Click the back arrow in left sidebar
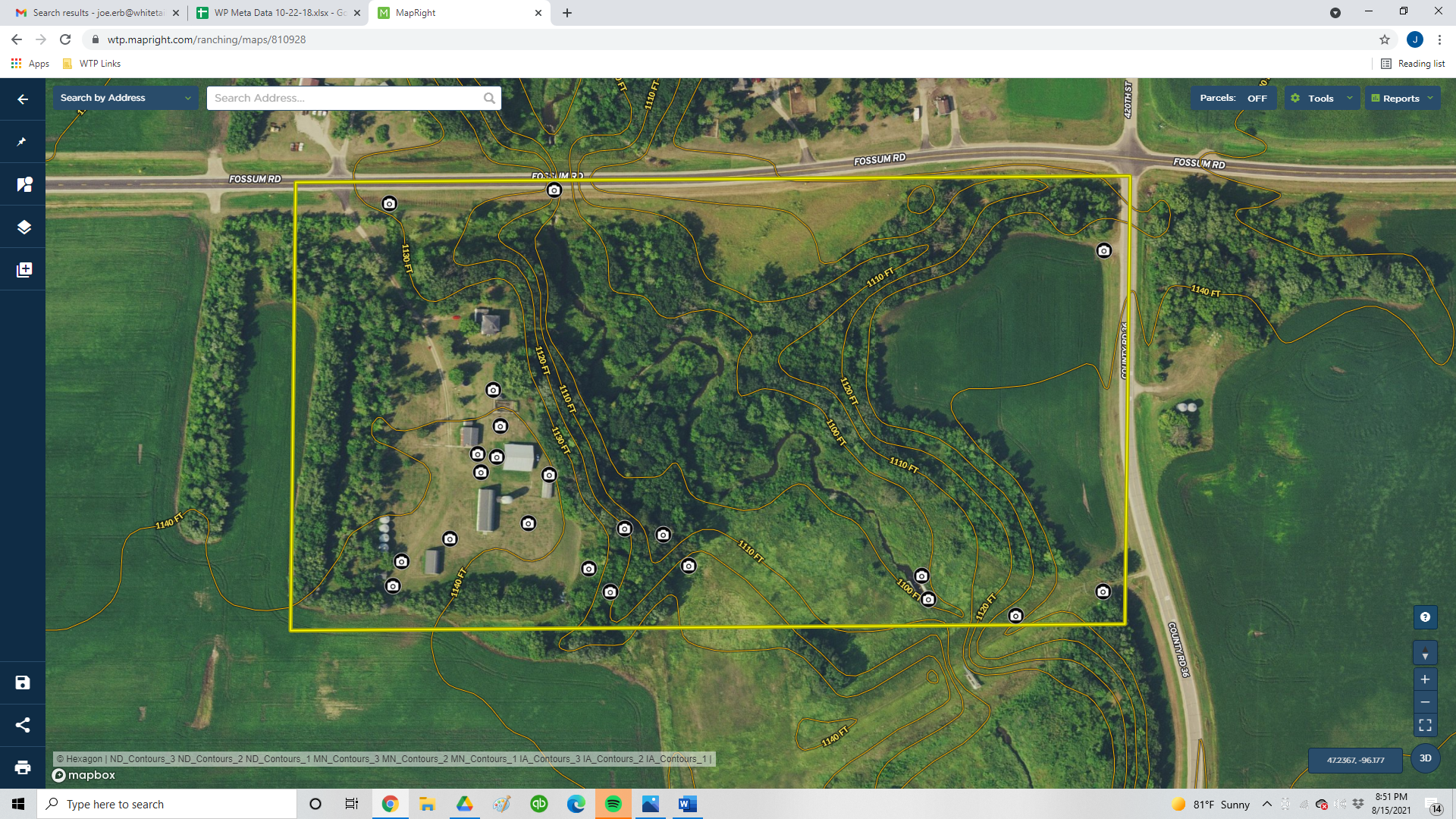Screen dimensions: 1456x819 tap(23, 99)
